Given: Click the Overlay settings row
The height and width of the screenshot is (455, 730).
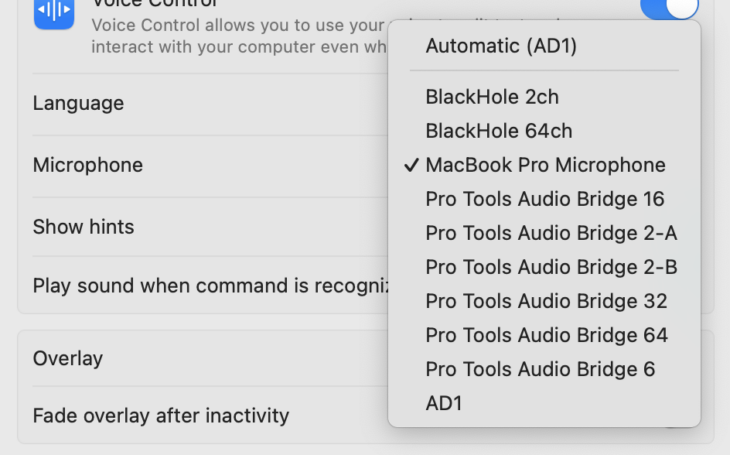Looking at the screenshot, I should [68, 358].
